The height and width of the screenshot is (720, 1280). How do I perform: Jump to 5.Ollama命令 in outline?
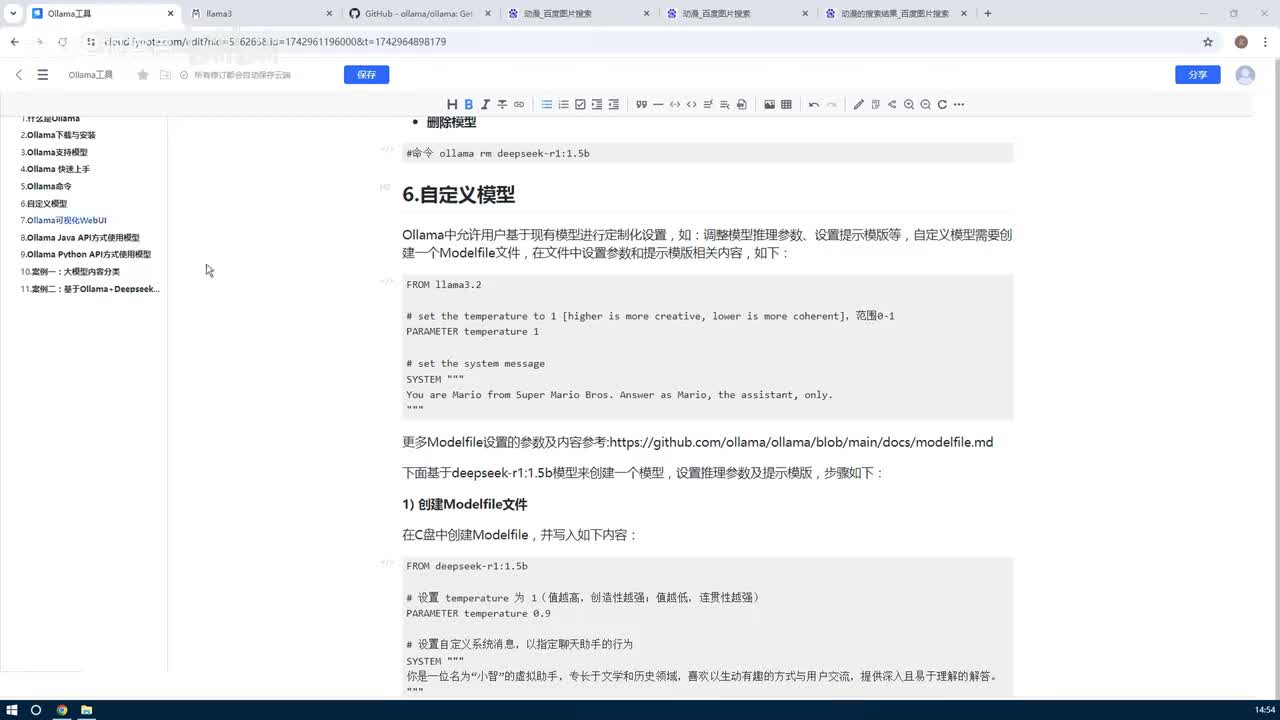(x=46, y=186)
